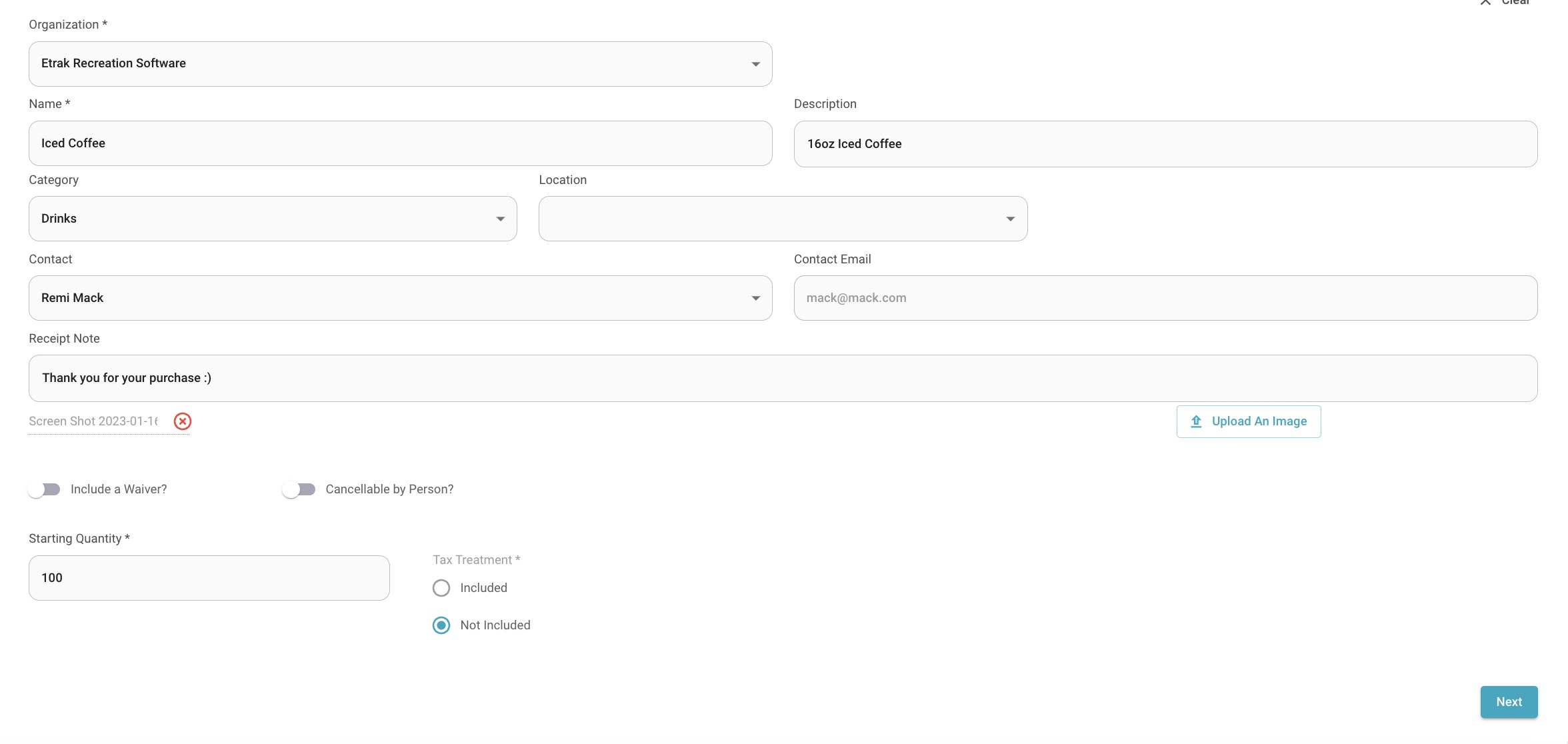The width and height of the screenshot is (1568, 744).
Task: Click the Contact Email field
Action: (x=1165, y=298)
